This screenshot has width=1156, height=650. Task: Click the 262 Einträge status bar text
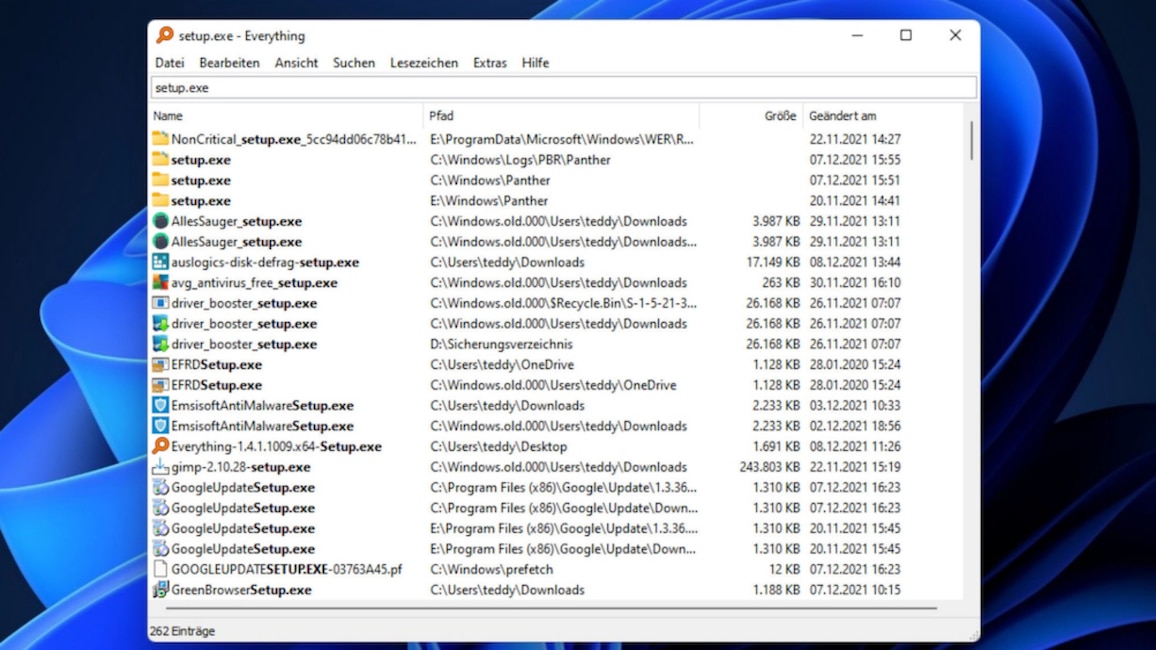pyautogui.click(x=182, y=632)
